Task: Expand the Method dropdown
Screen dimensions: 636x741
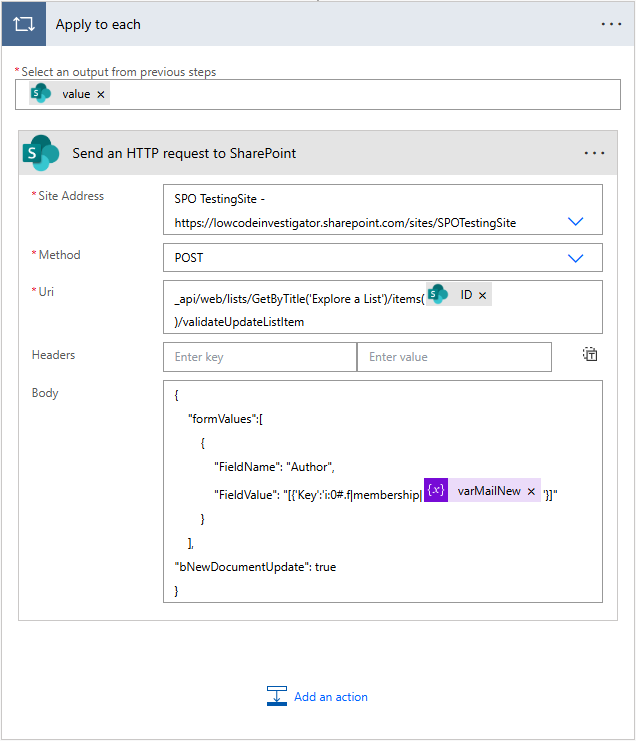Action: point(576,257)
